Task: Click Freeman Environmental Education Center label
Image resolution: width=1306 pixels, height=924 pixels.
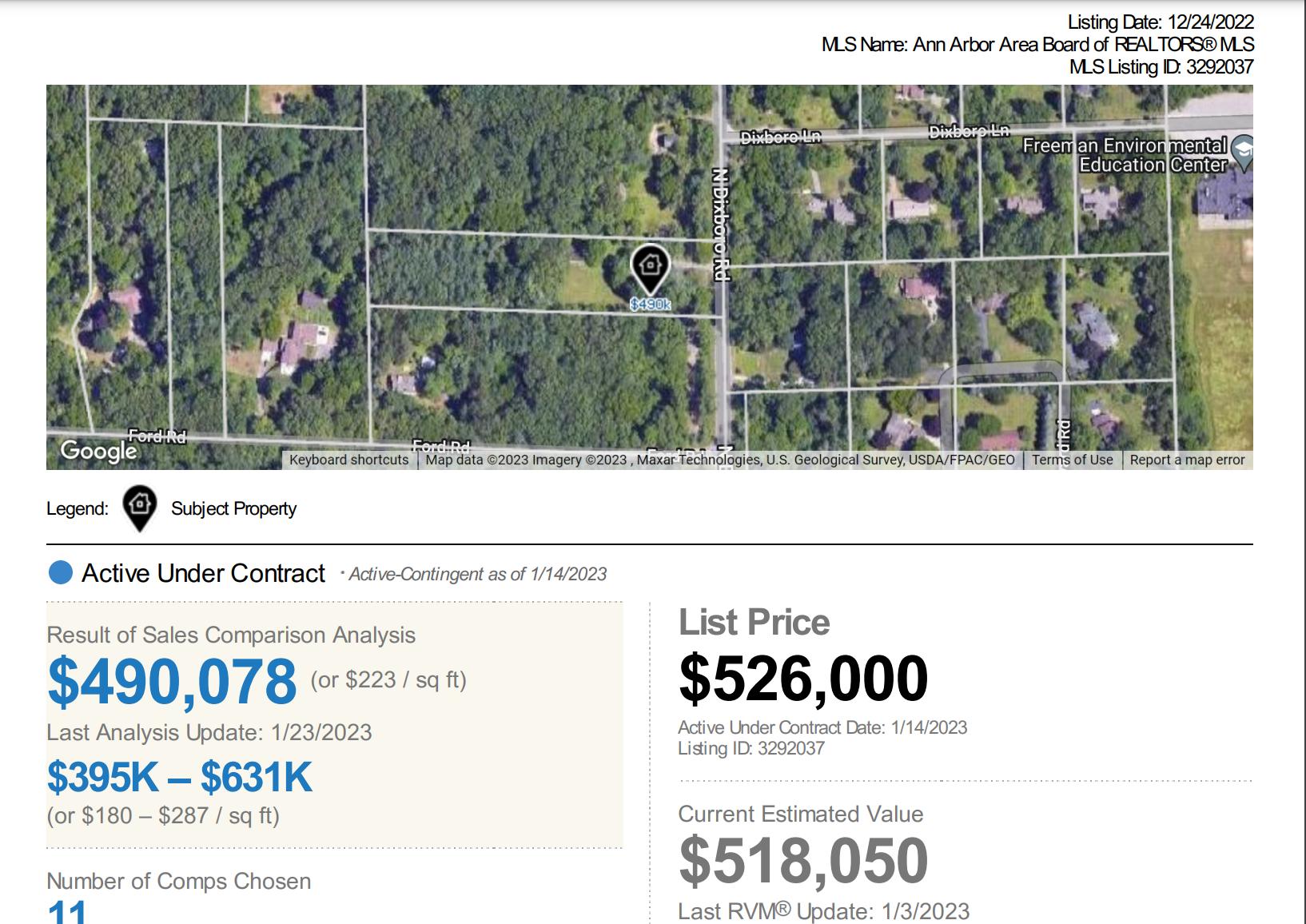Action: point(1125,155)
